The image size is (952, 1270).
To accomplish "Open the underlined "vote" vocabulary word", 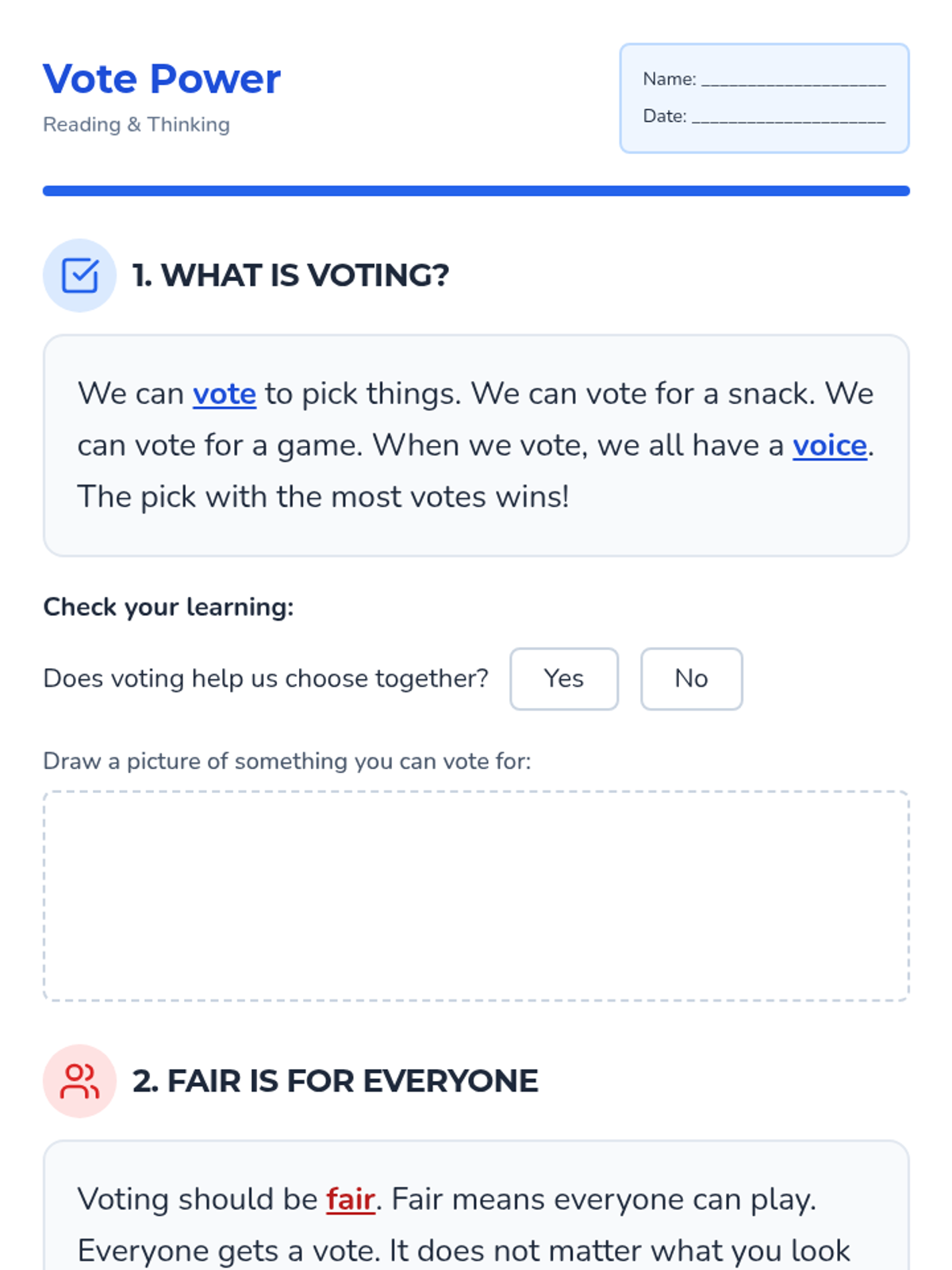I will [x=225, y=394].
